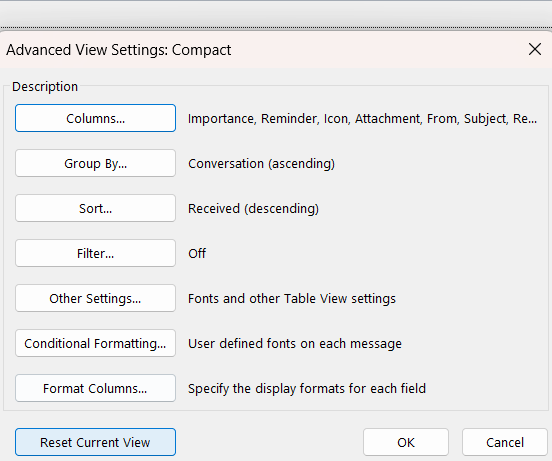Close the dialog with the X icon

coord(535,49)
